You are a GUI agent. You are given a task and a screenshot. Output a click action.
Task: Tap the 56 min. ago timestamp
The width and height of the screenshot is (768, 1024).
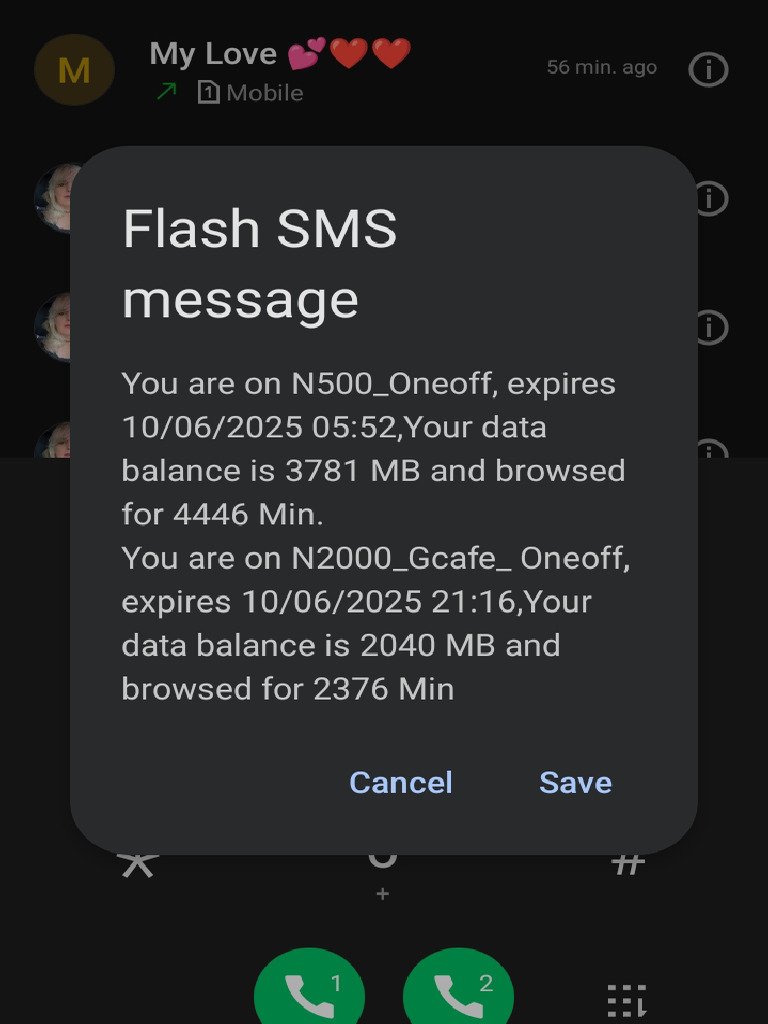(601, 67)
